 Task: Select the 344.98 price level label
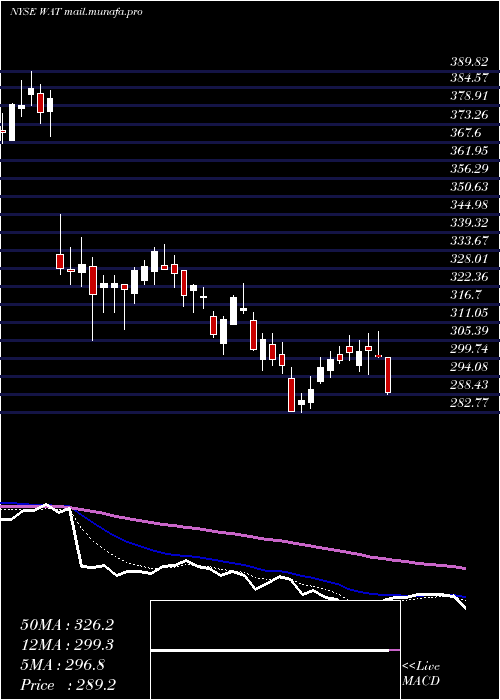(x=469, y=205)
